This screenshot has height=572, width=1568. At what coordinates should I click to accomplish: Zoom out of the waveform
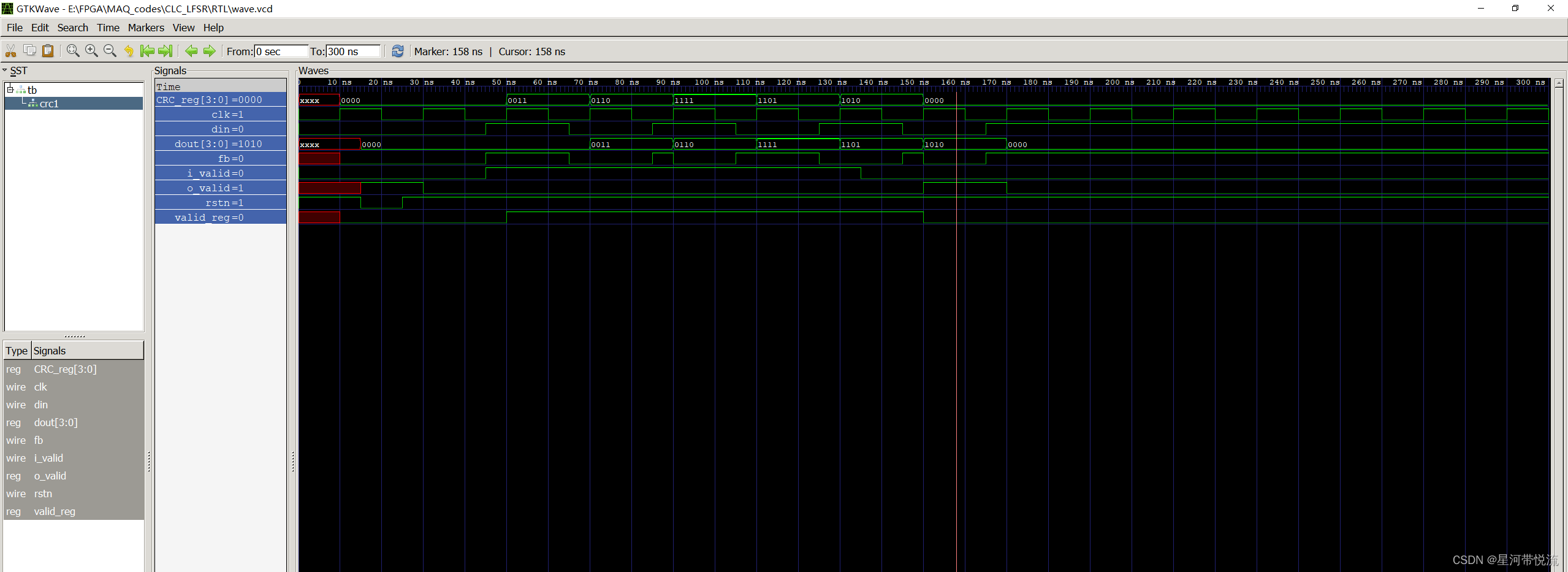110,51
